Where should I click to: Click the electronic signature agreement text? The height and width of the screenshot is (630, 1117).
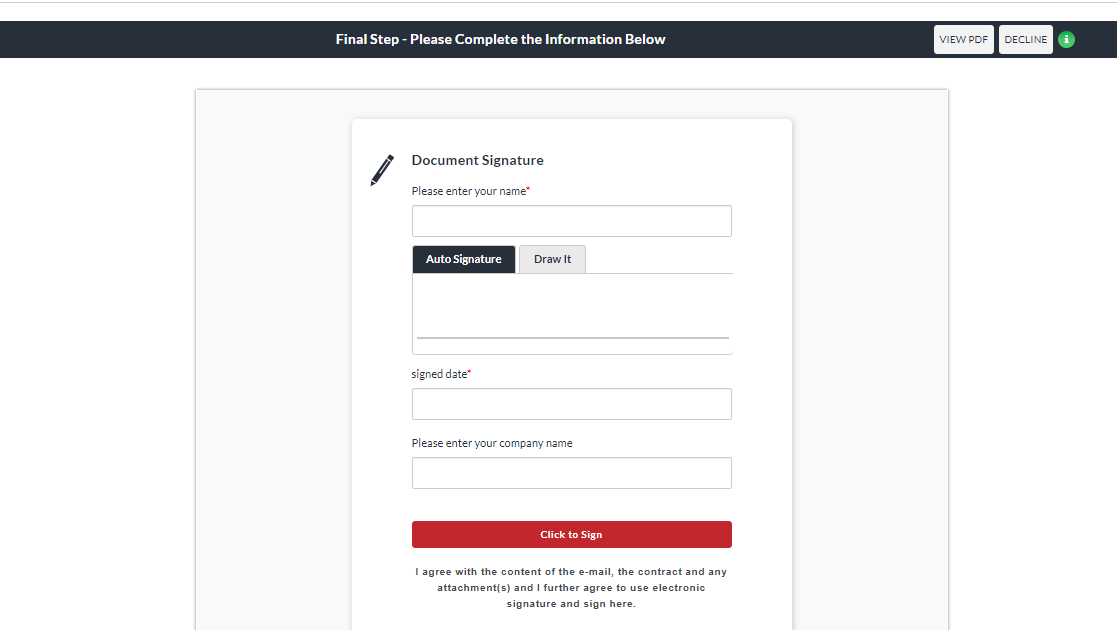(571, 588)
